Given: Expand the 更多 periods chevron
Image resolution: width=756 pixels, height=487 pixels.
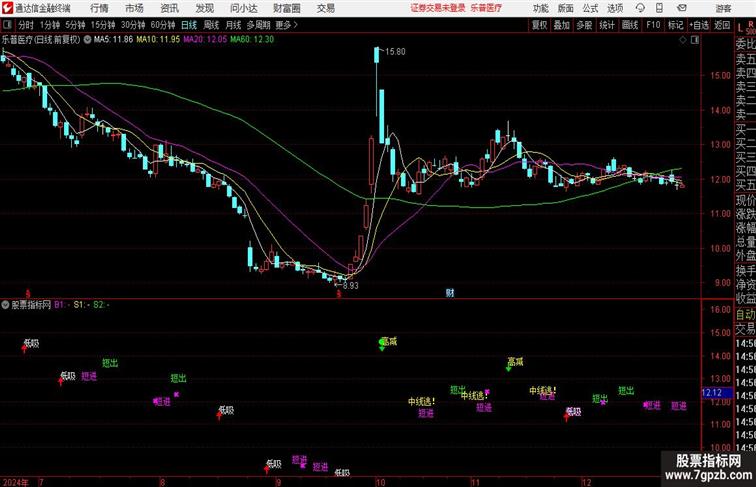Looking at the screenshot, I should pos(296,25).
